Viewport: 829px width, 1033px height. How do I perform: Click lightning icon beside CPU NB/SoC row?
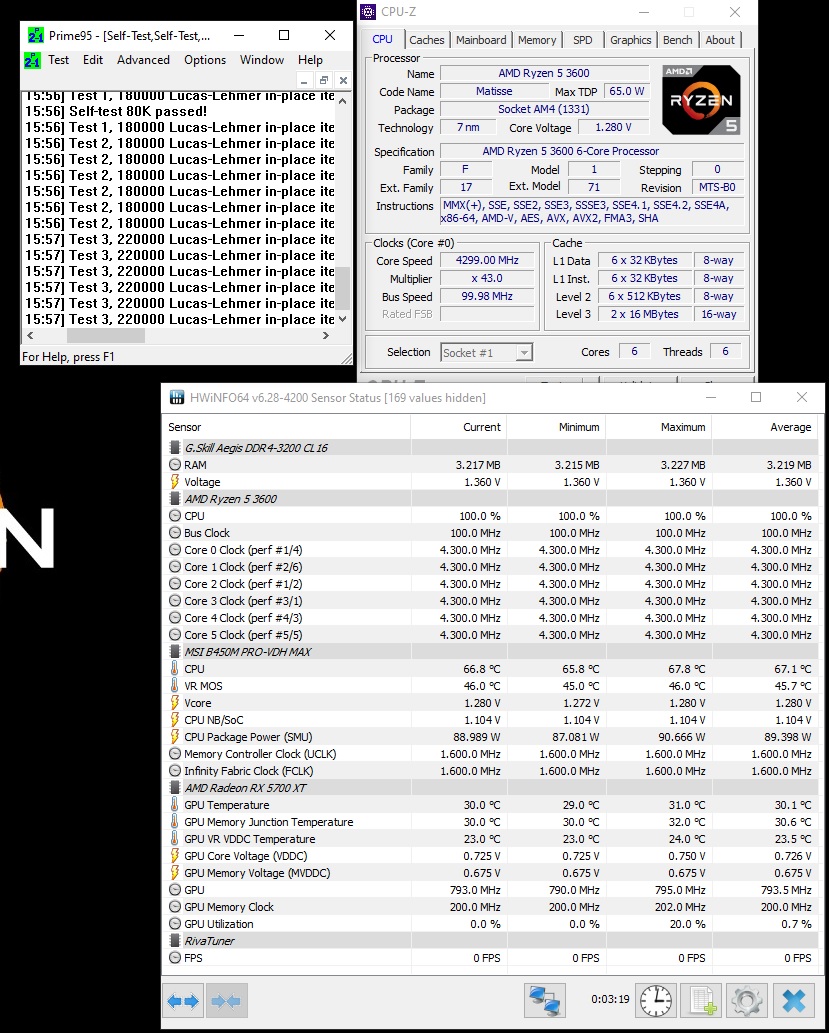[x=175, y=720]
